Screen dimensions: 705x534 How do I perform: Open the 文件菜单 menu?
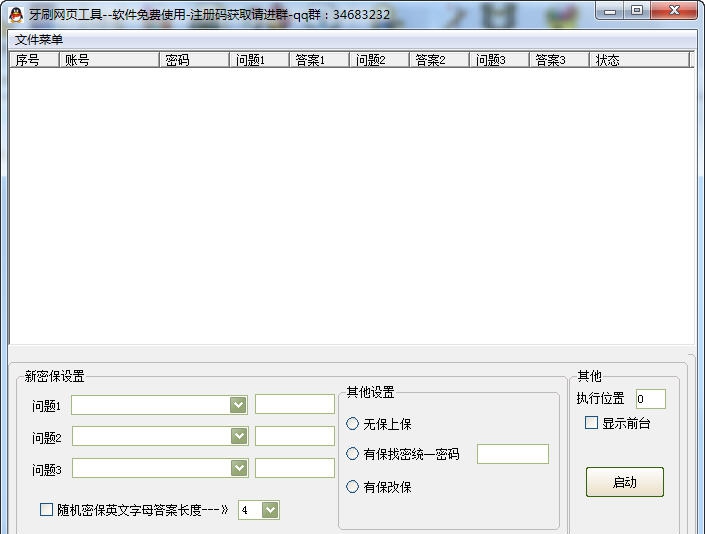39,40
